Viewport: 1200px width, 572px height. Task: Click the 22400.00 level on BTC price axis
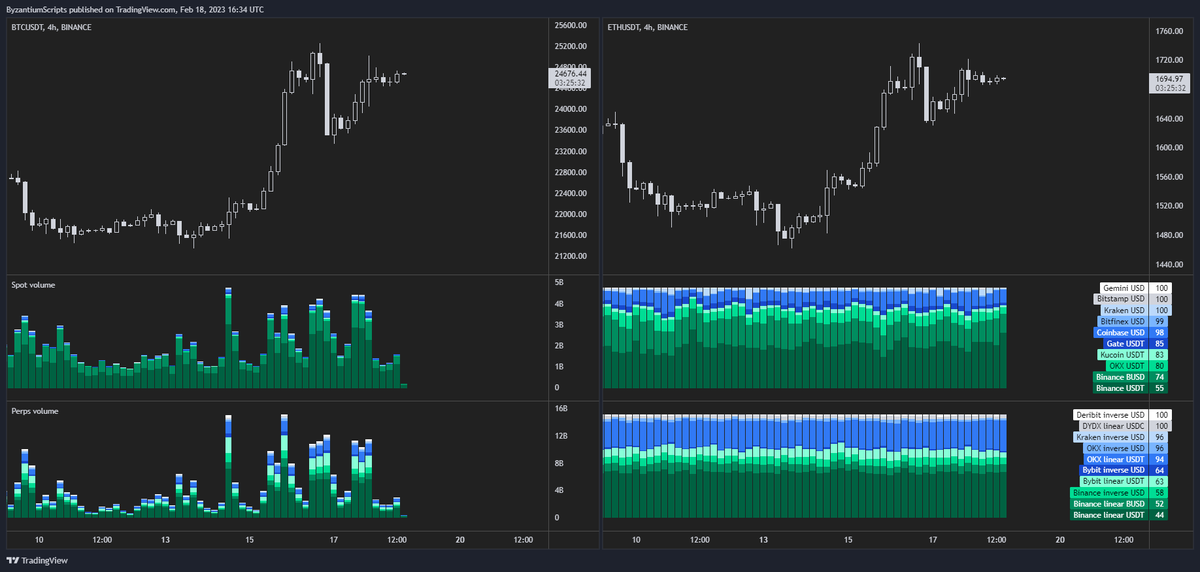pyautogui.click(x=570, y=193)
